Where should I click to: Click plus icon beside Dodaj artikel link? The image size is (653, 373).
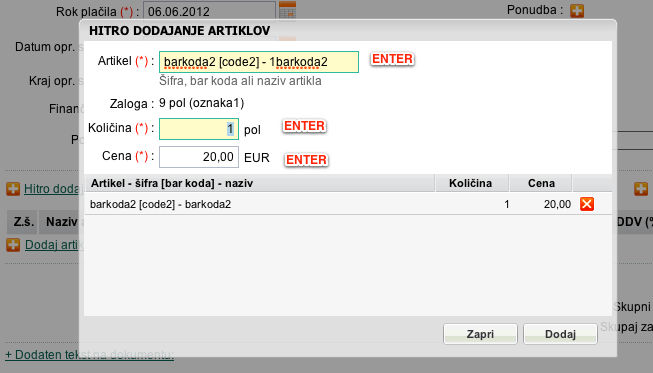tap(13, 245)
